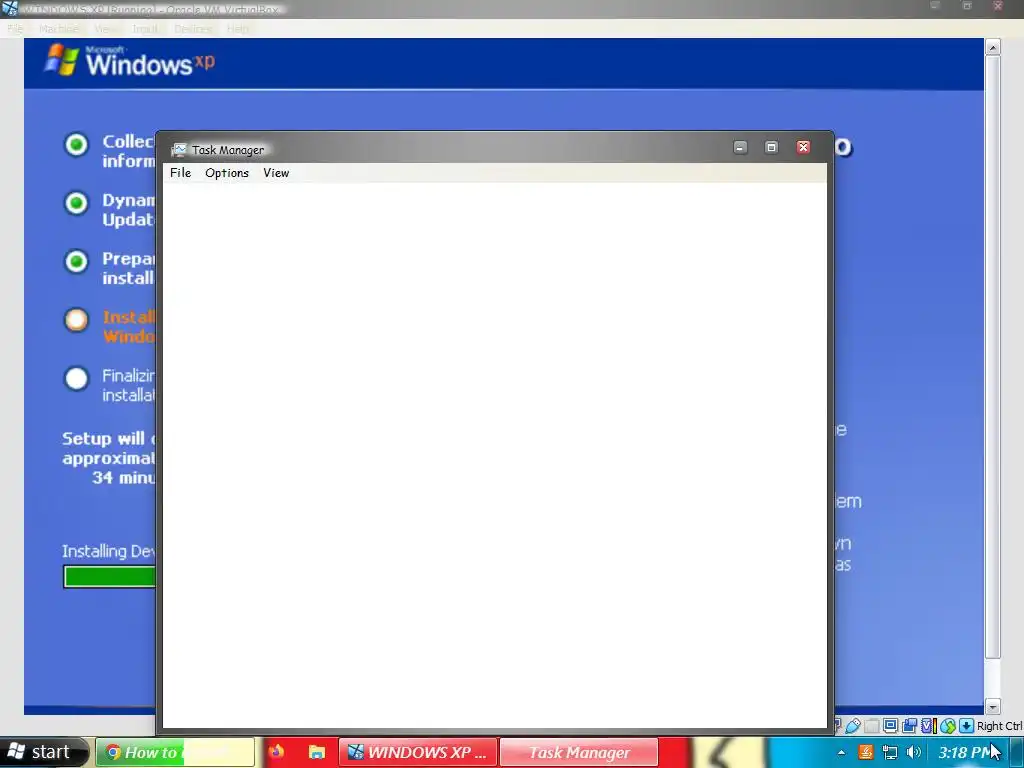Open VirtualBox Machine menu

tap(59, 29)
